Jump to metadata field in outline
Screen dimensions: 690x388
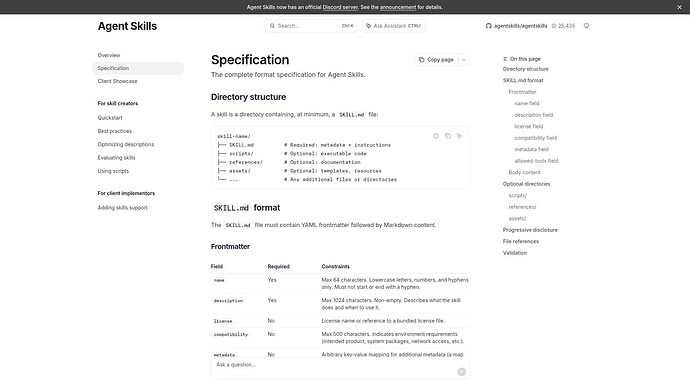532,150
